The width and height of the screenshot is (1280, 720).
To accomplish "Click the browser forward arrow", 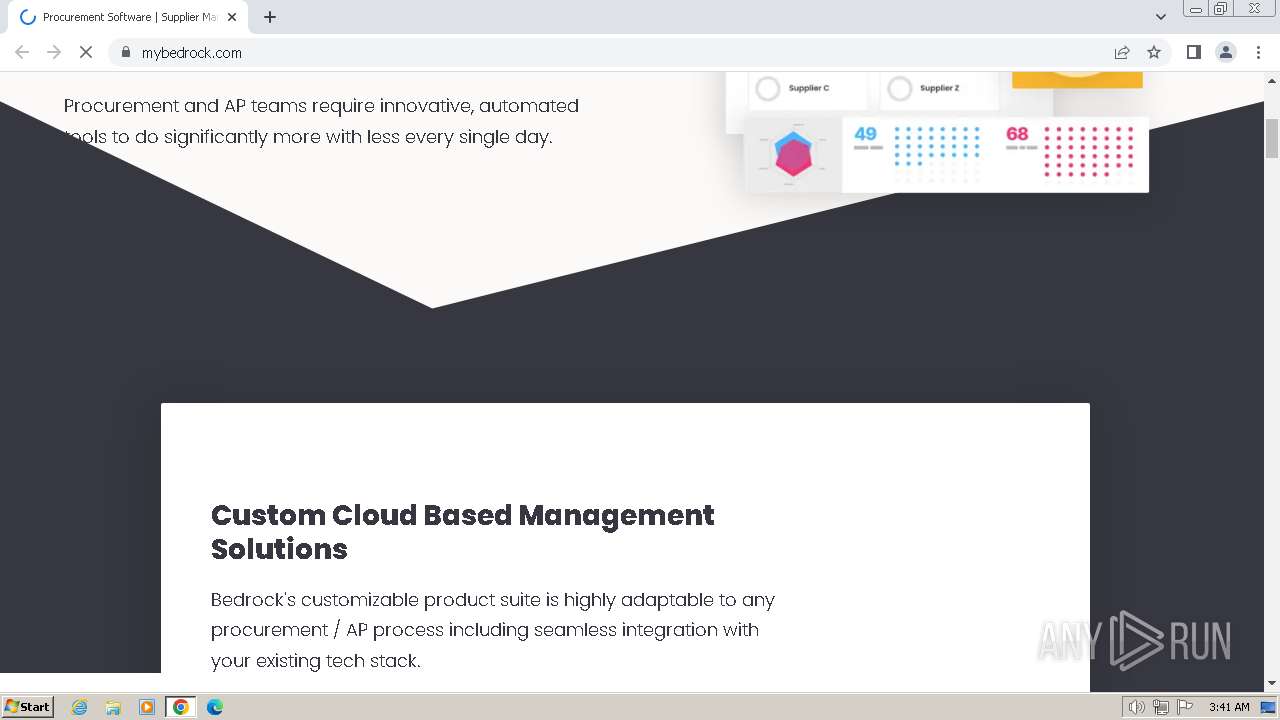I will tap(54, 52).
